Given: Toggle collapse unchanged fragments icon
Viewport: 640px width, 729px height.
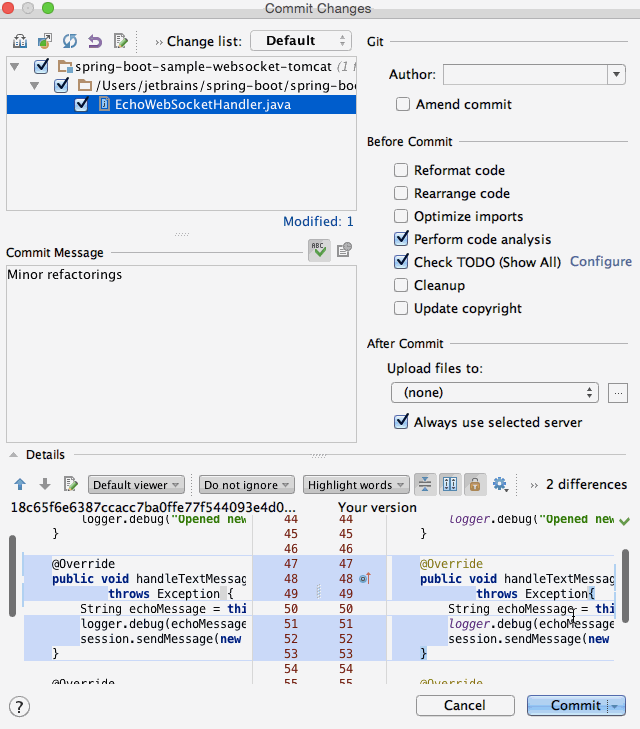Looking at the screenshot, I should [425, 484].
